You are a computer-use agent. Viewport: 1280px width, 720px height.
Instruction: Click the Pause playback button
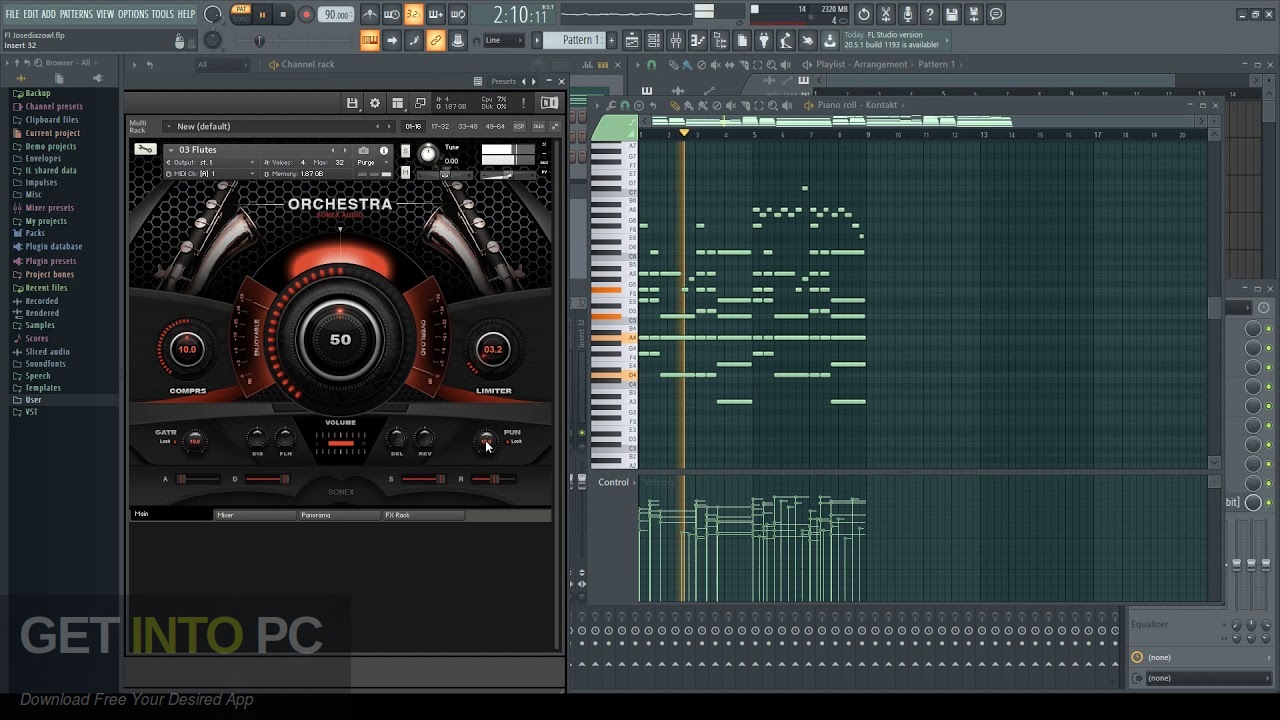click(x=263, y=14)
